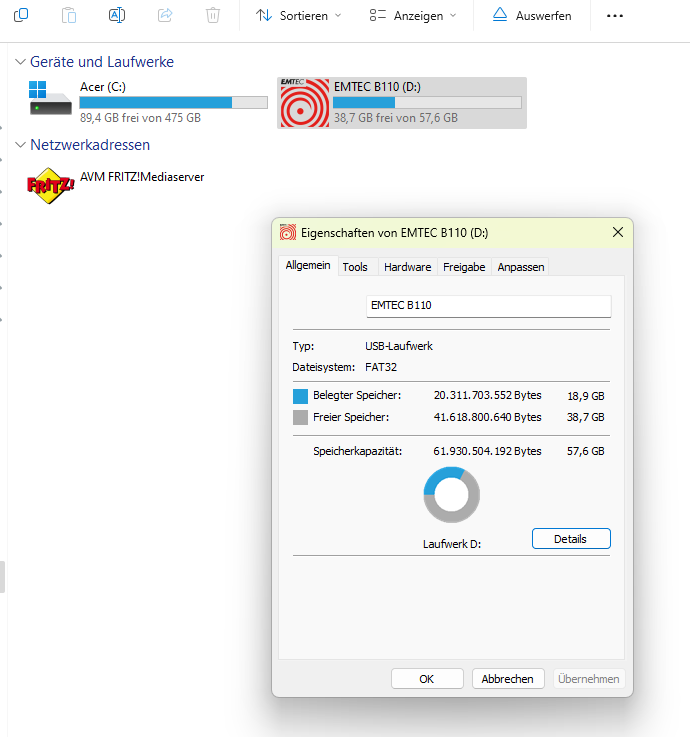Screen dimensions: 690x737
Task: Click the donut chart of drive usage
Action: pos(451,494)
